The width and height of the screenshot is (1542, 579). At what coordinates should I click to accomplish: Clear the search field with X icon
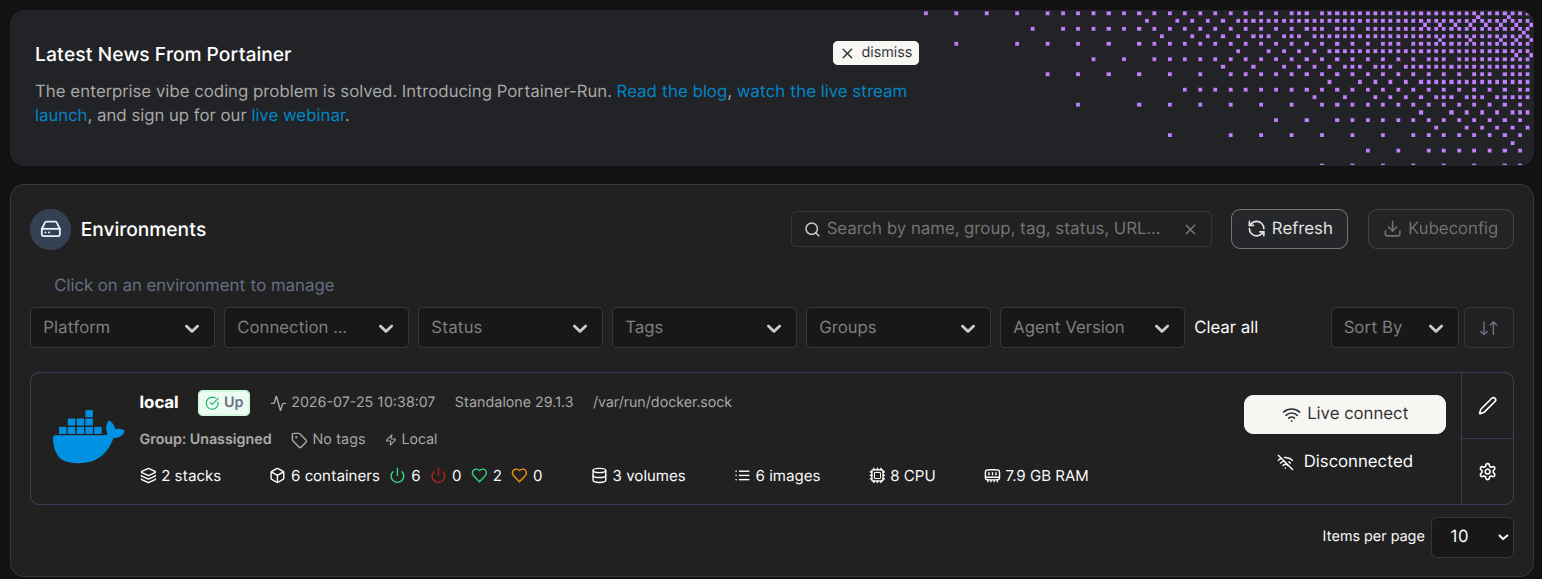(1190, 229)
